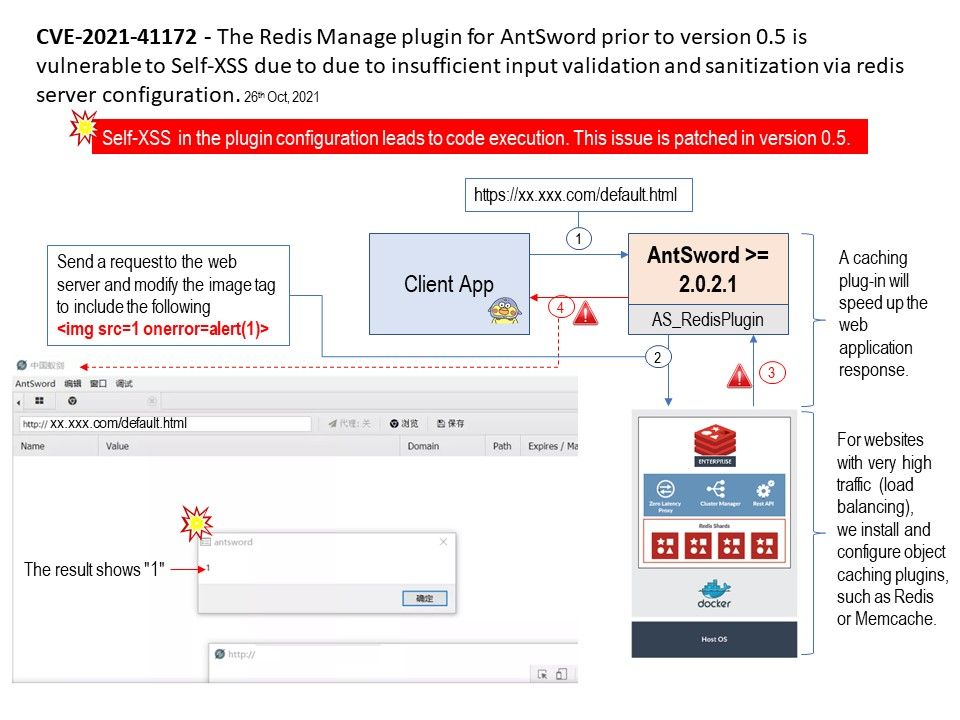Click the window icon in the antsword dialog title
This screenshot has height=720, width=960.
pos(206,542)
